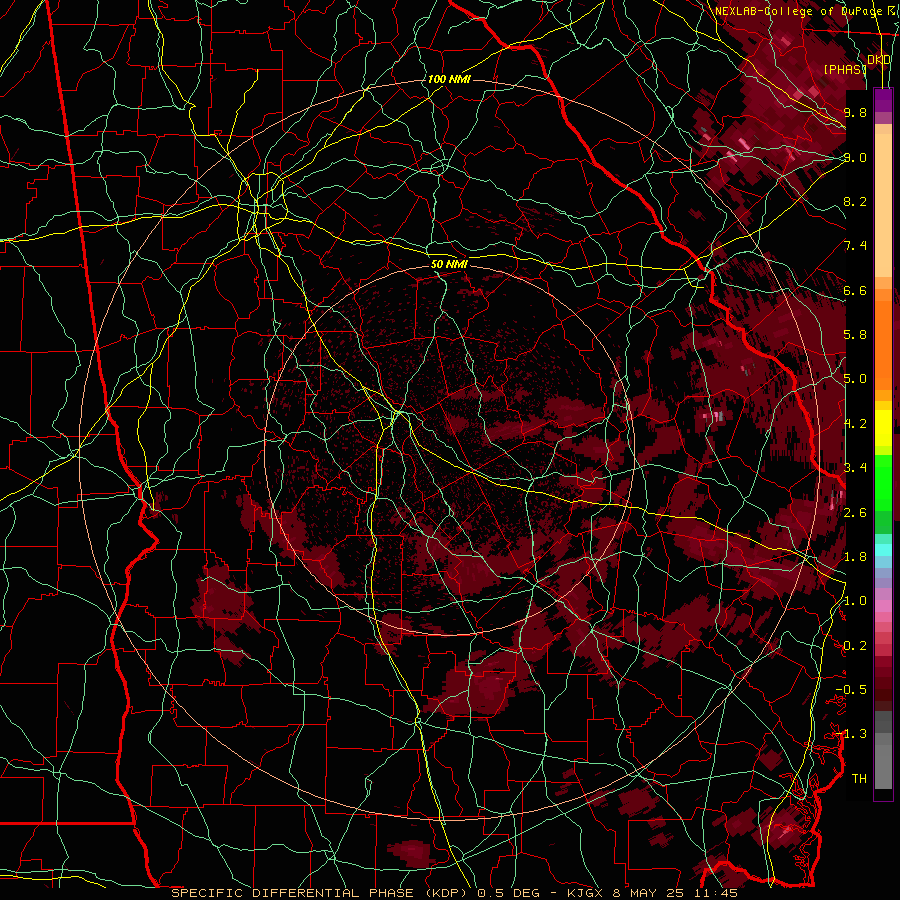Click the -1.3 value on color scale
900x900 pixels.
click(x=851, y=734)
